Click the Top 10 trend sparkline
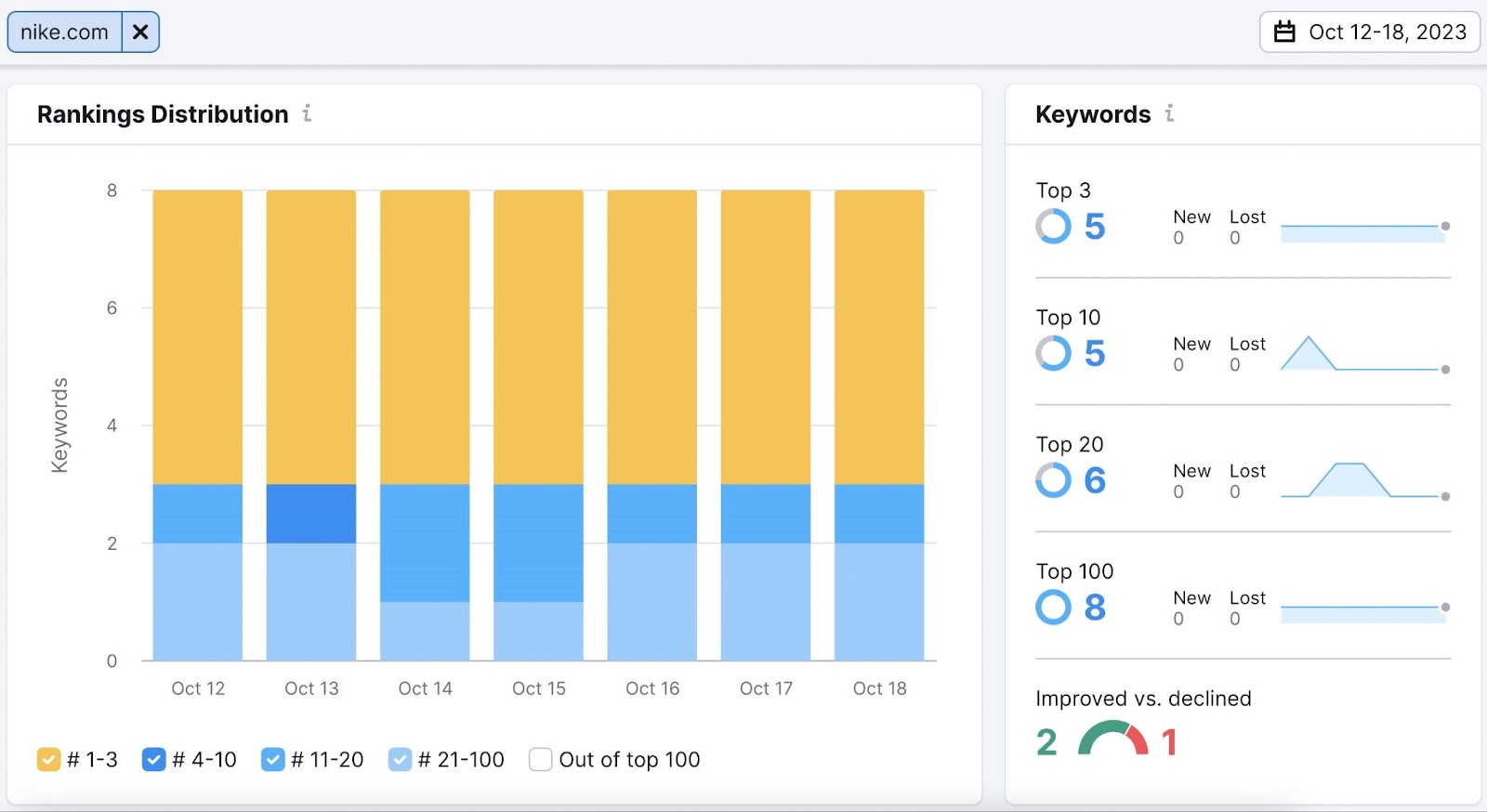The image size is (1487, 812). point(1363,354)
